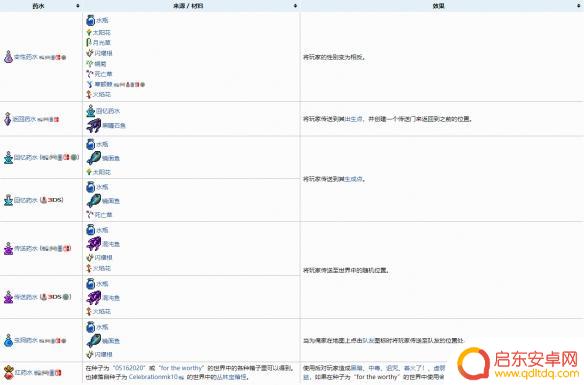584x385 pixels.
Task: Click Bottled Water icon in 传送药水 3DS row
Action: (91, 284)
